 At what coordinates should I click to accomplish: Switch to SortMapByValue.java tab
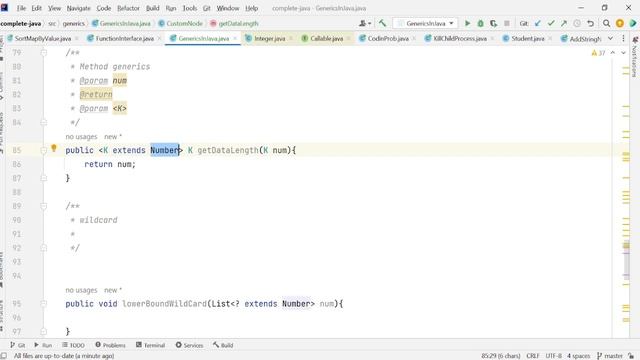pos(42,38)
